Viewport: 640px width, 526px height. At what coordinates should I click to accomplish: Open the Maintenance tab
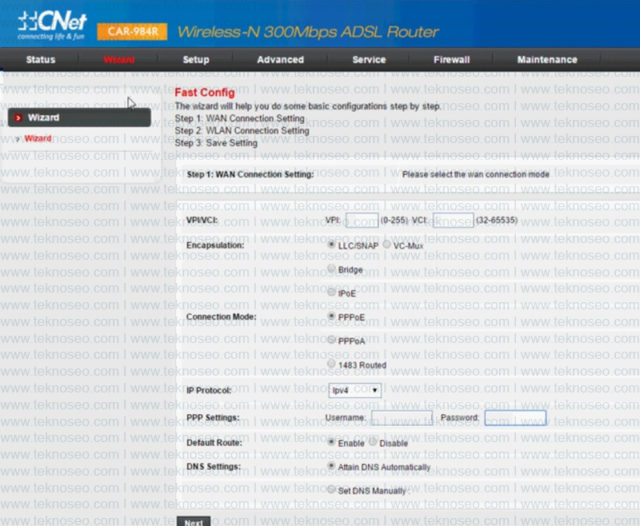click(547, 60)
